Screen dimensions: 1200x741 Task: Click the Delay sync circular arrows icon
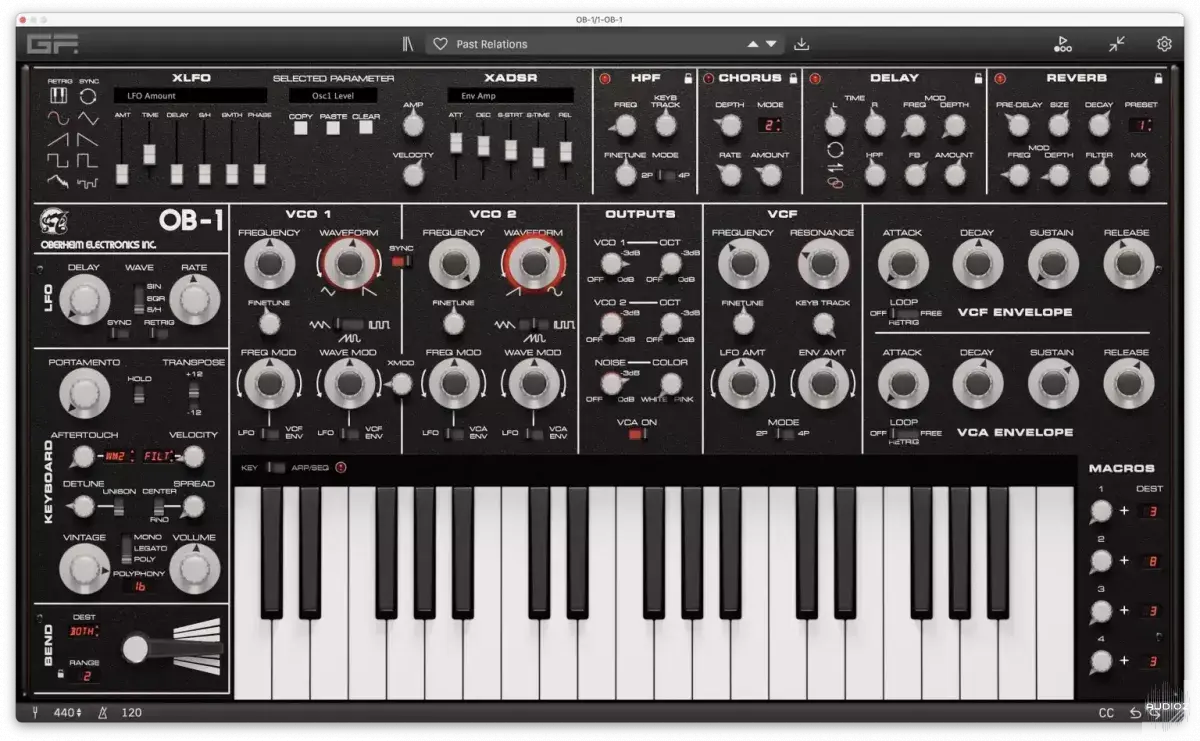click(835, 149)
